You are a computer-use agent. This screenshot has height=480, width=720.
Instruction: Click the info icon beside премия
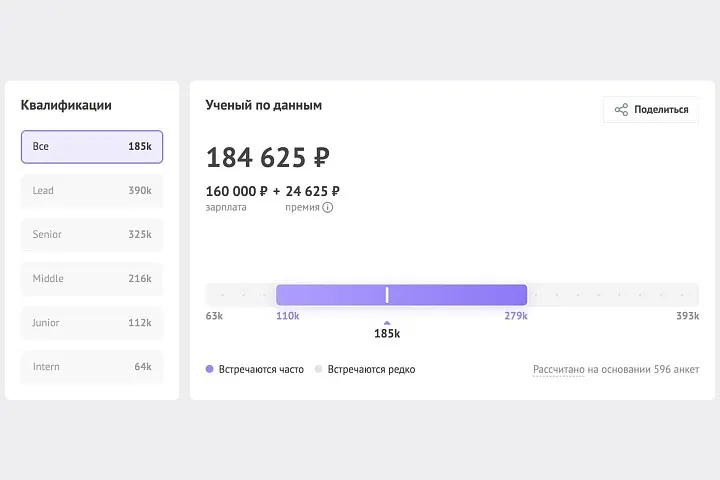[327, 207]
